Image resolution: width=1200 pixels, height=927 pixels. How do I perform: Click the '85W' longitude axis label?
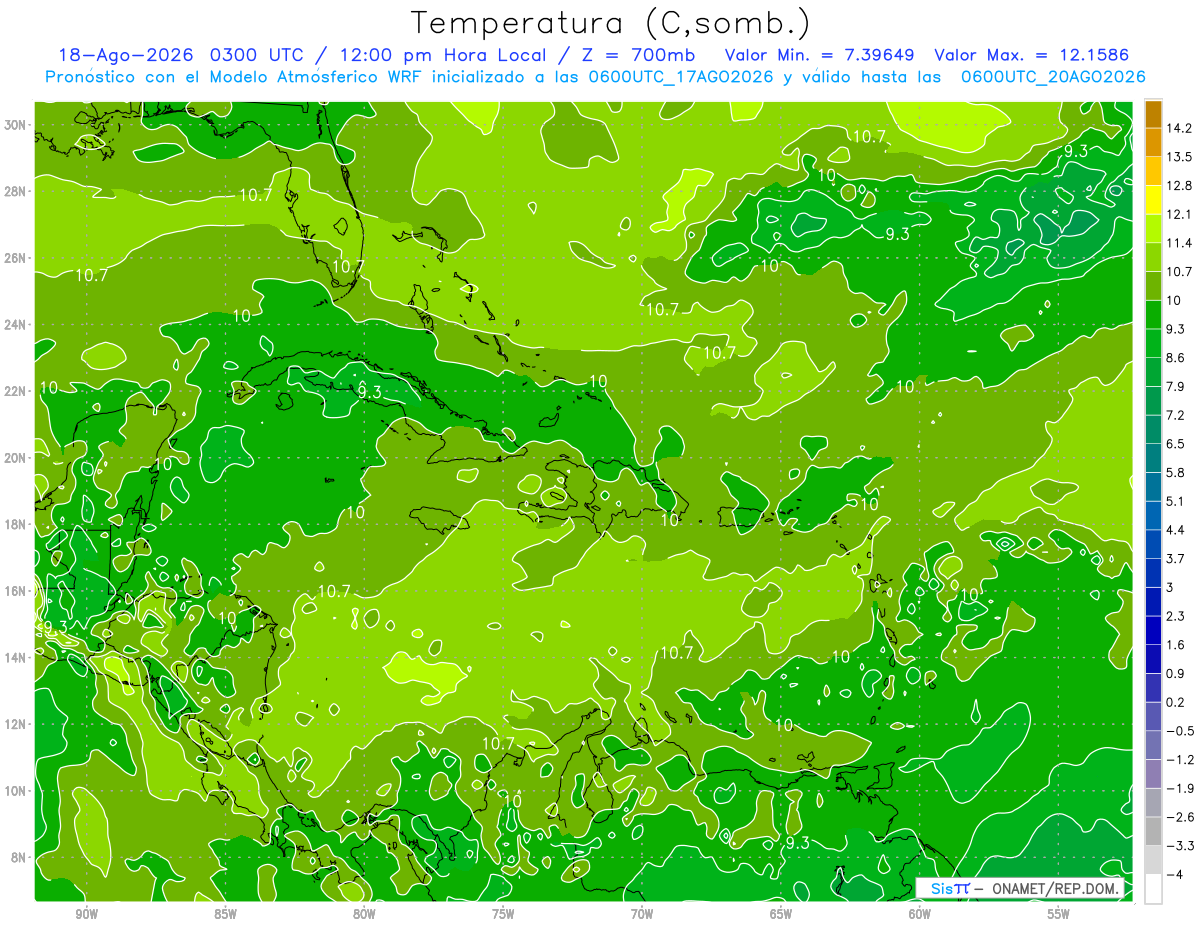click(x=225, y=914)
